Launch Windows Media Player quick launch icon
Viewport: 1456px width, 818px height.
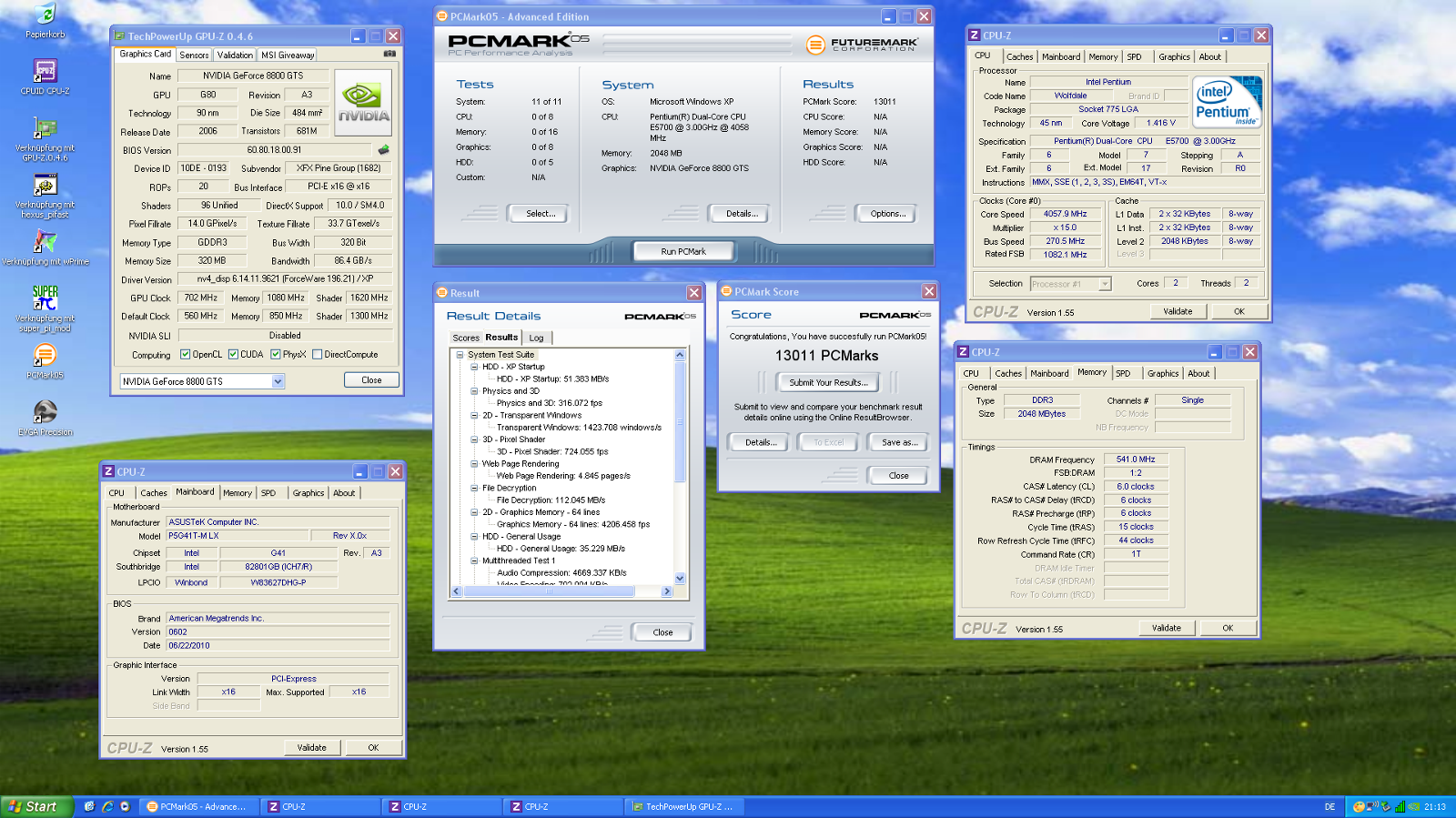[125, 806]
